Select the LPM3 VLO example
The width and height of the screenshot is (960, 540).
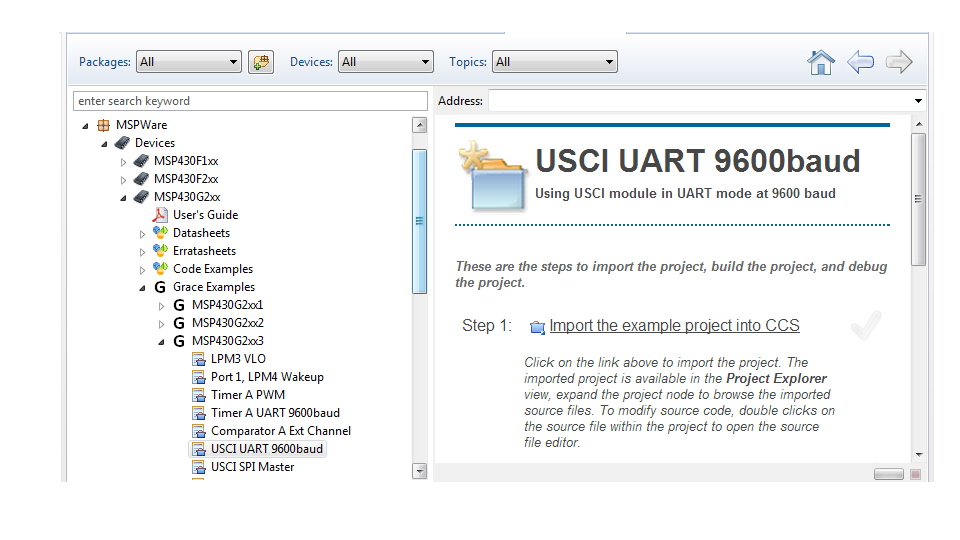(x=238, y=359)
